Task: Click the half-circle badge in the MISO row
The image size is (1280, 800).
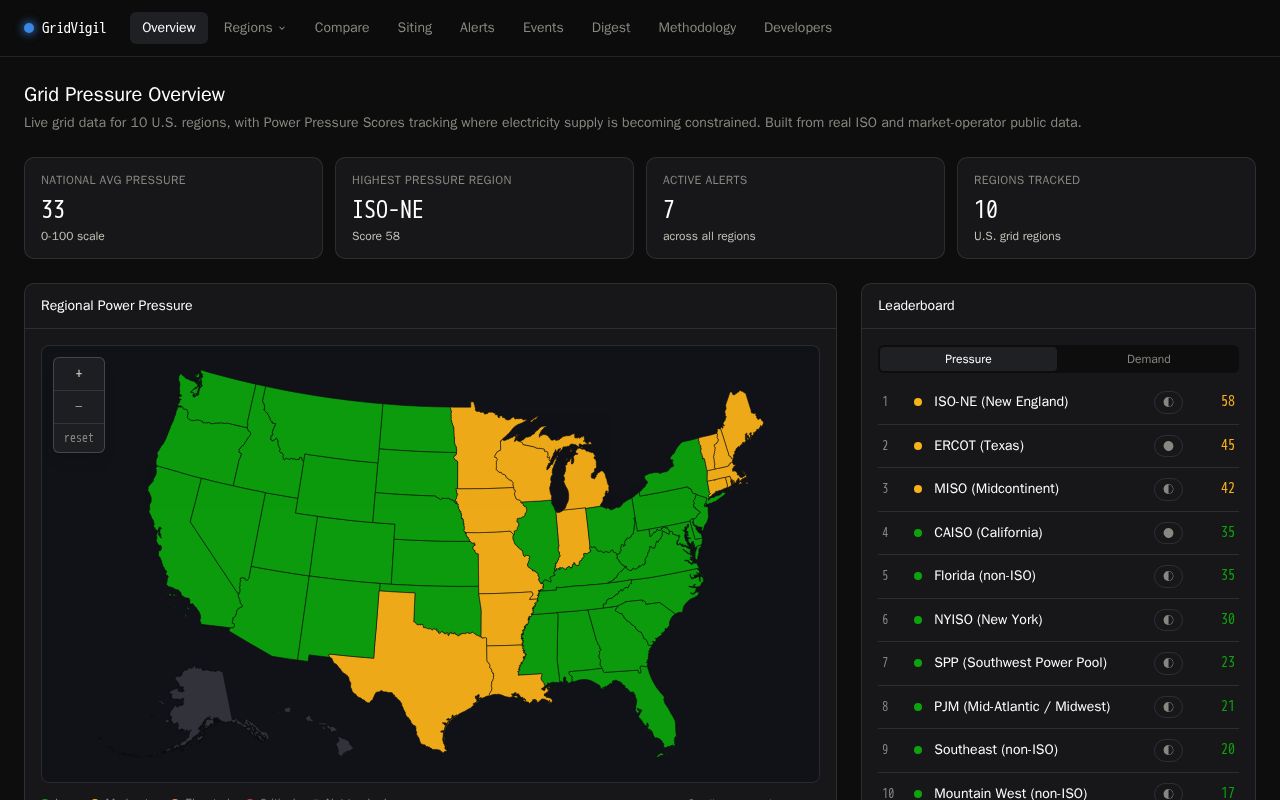Action: click(1168, 489)
